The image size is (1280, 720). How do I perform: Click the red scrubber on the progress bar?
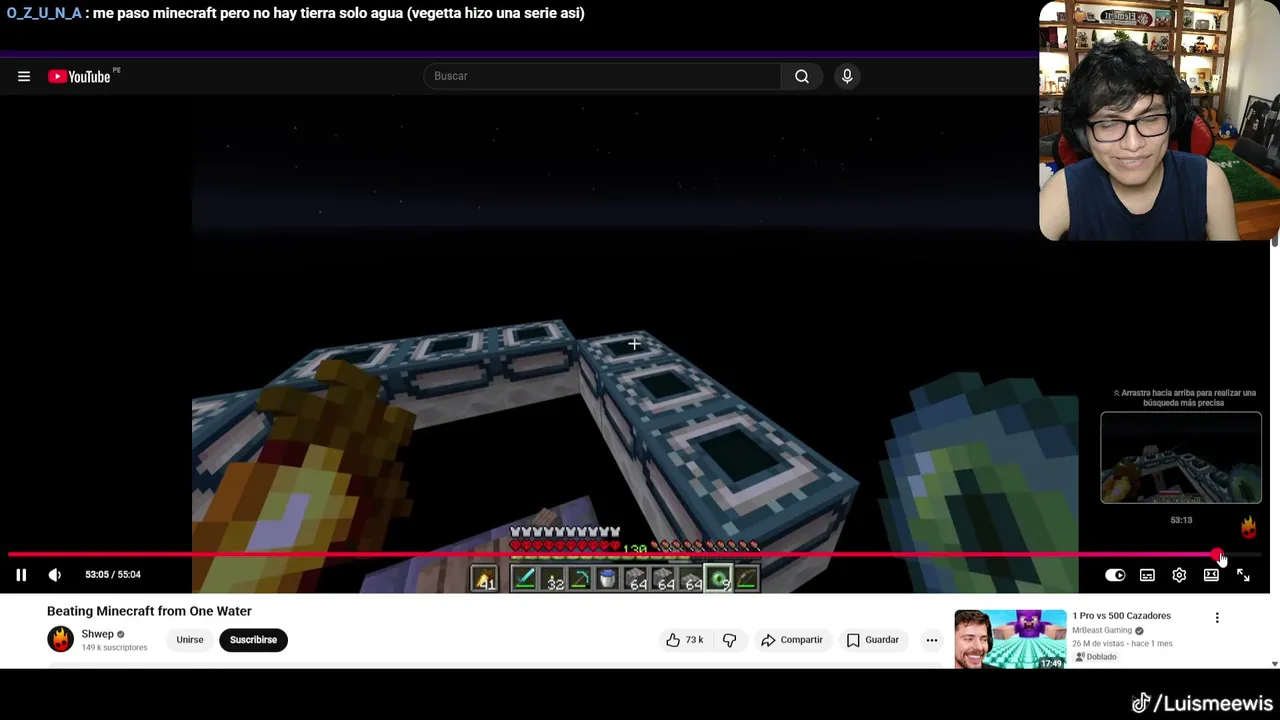pyautogui.click(x=1218, y=554)
